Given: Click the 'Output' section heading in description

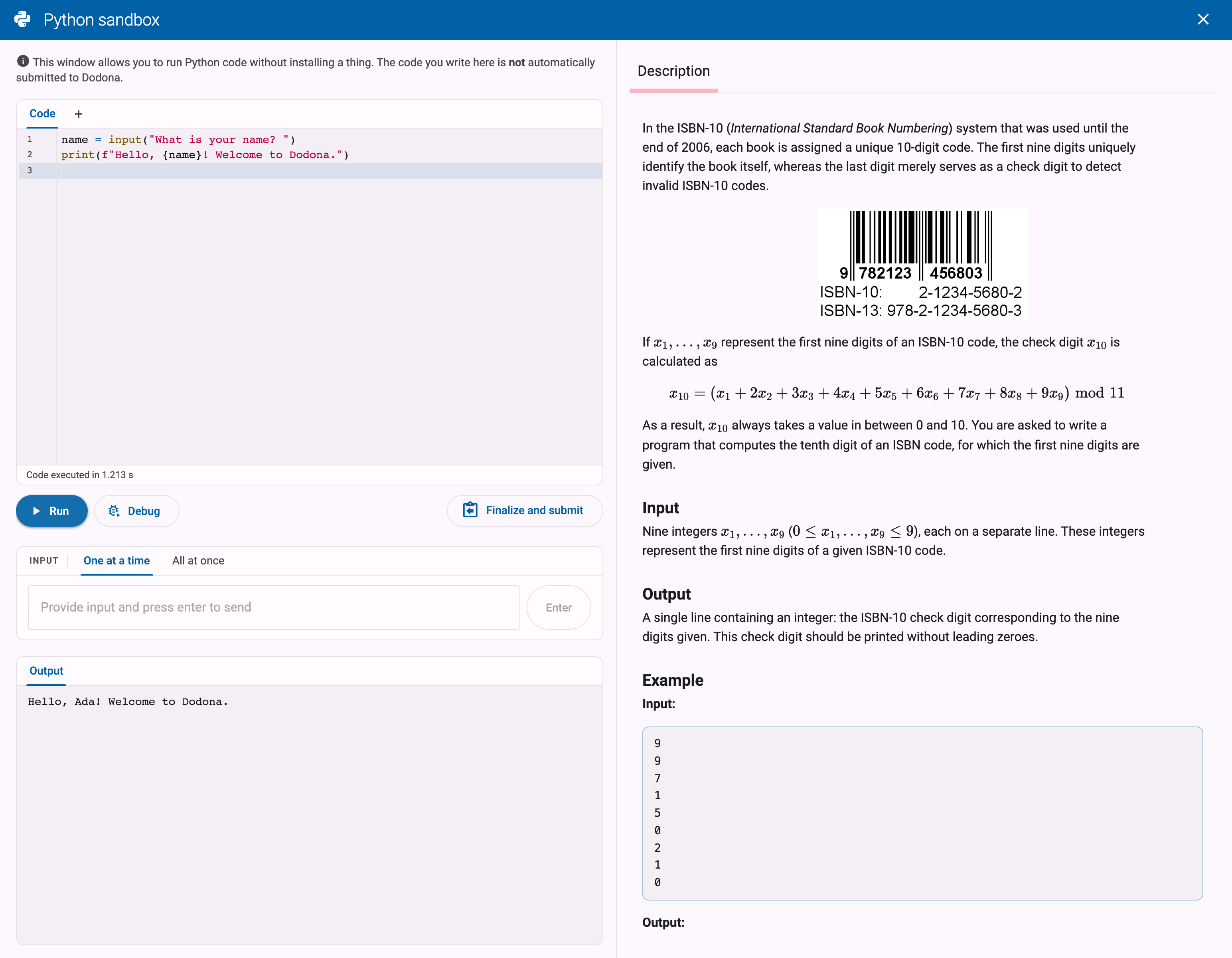Looking at the screenshot, I should [x=666, y=594].
